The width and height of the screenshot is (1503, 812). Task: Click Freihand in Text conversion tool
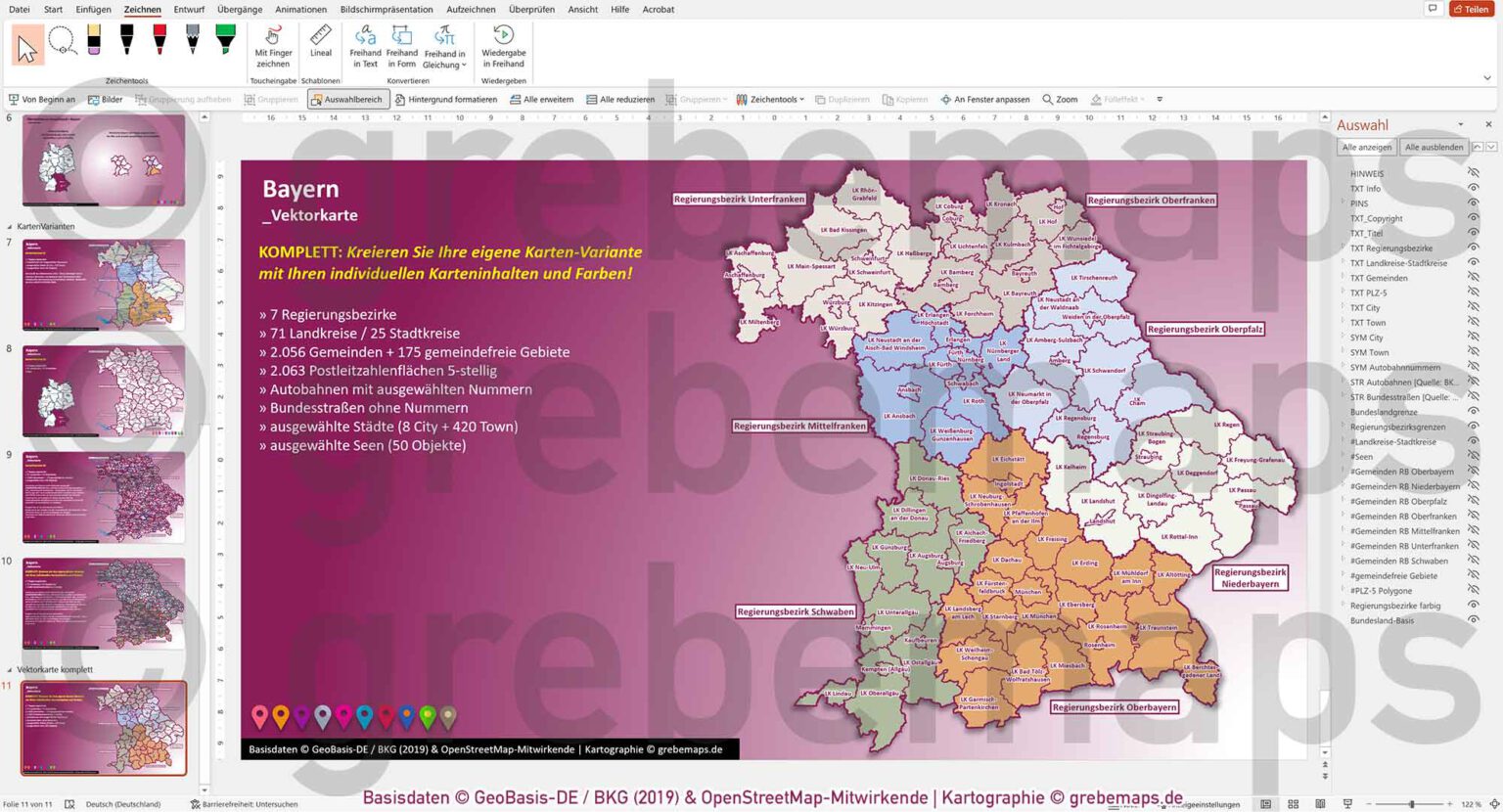(366, 49)
